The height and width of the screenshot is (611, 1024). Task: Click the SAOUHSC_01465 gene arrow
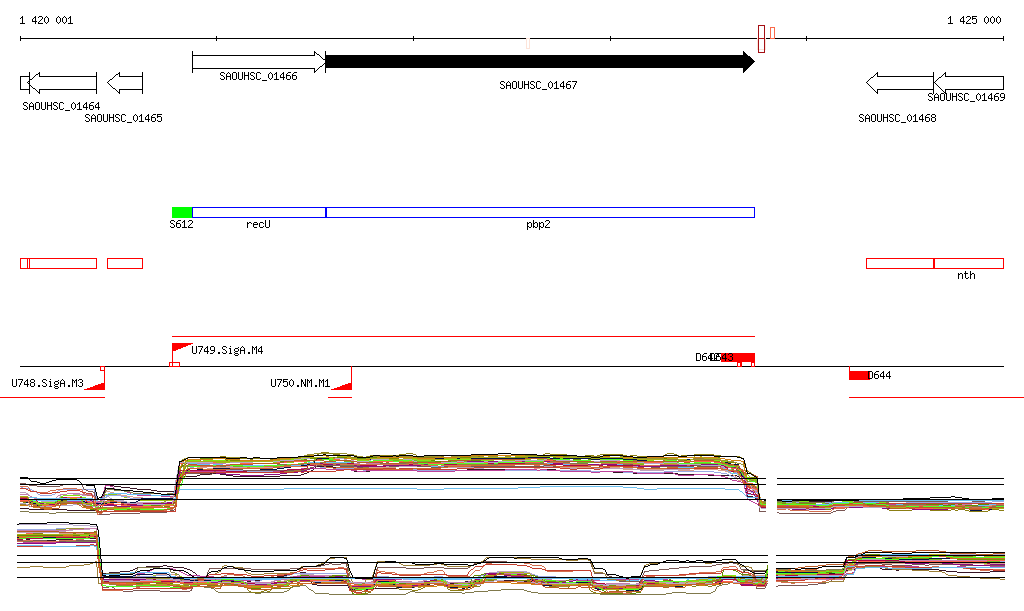click(x=125, y=83)
